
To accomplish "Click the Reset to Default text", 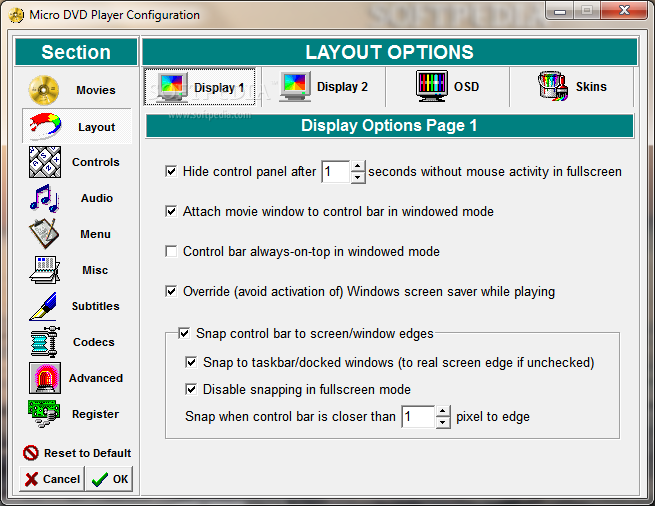I will pyautogui.click(x=87, y=453).
